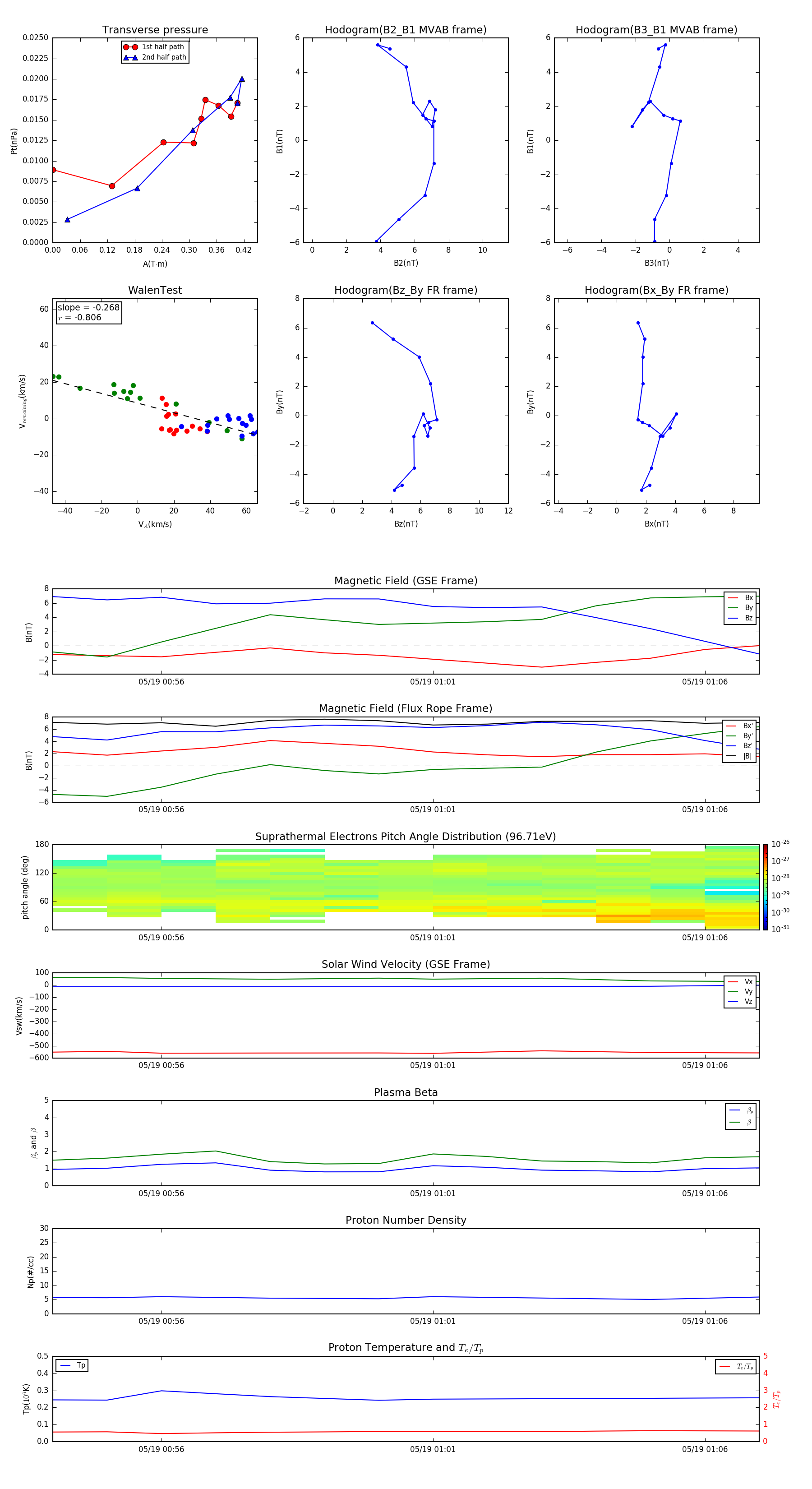Click the '2nd half path' legend entry
The image size is (812, 1489).
[155, 57]
